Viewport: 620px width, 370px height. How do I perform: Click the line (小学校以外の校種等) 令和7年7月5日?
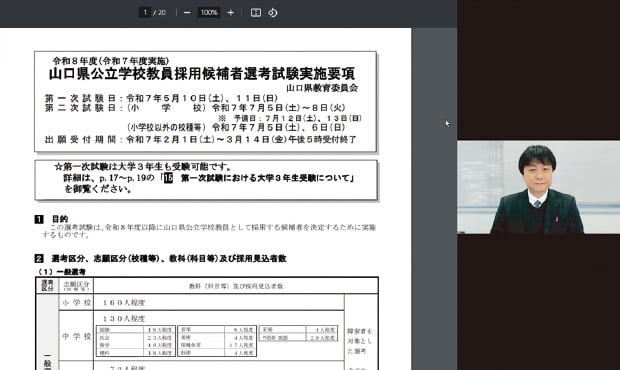[x=236, y=128]
